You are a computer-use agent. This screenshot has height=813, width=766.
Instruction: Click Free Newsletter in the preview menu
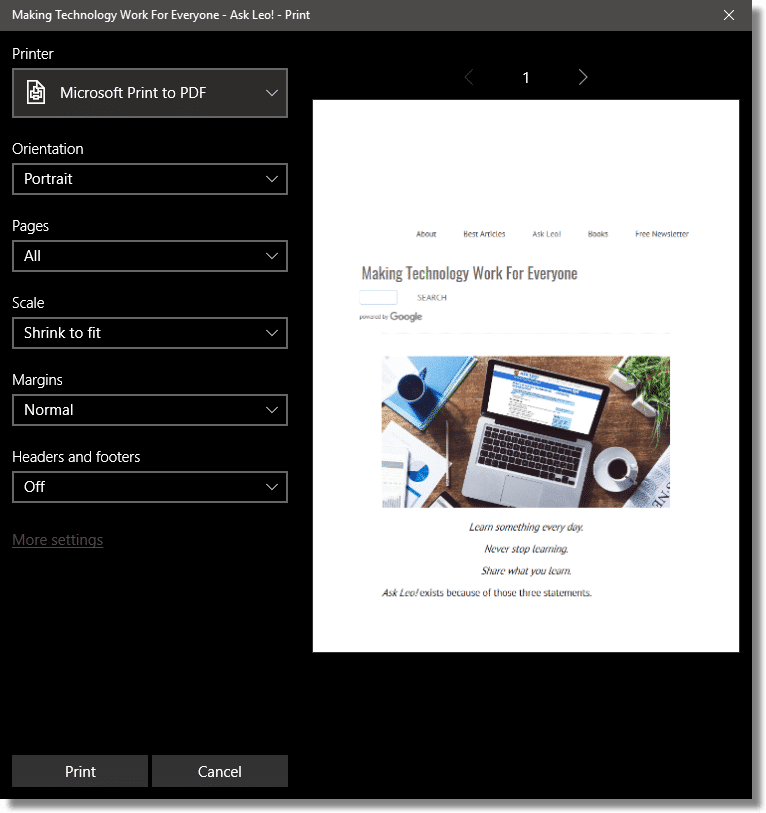coord(661,234)
